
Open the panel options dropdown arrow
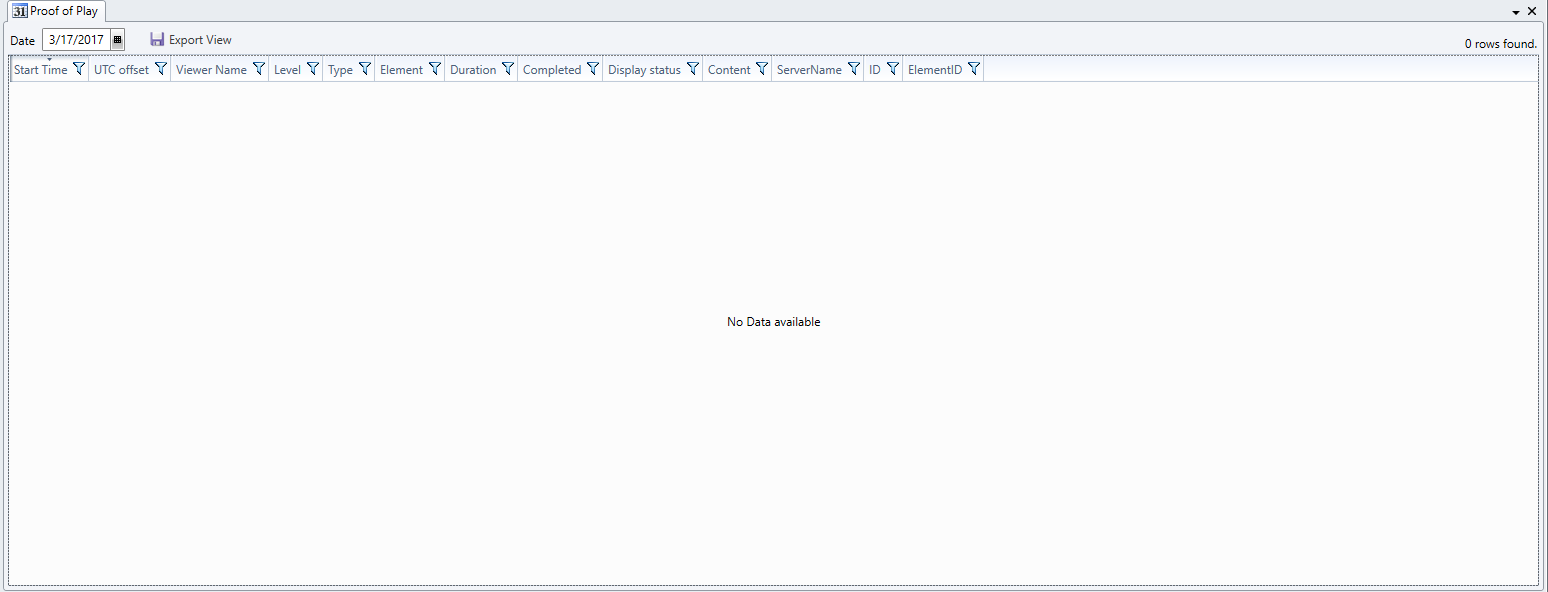point(1516,12)
